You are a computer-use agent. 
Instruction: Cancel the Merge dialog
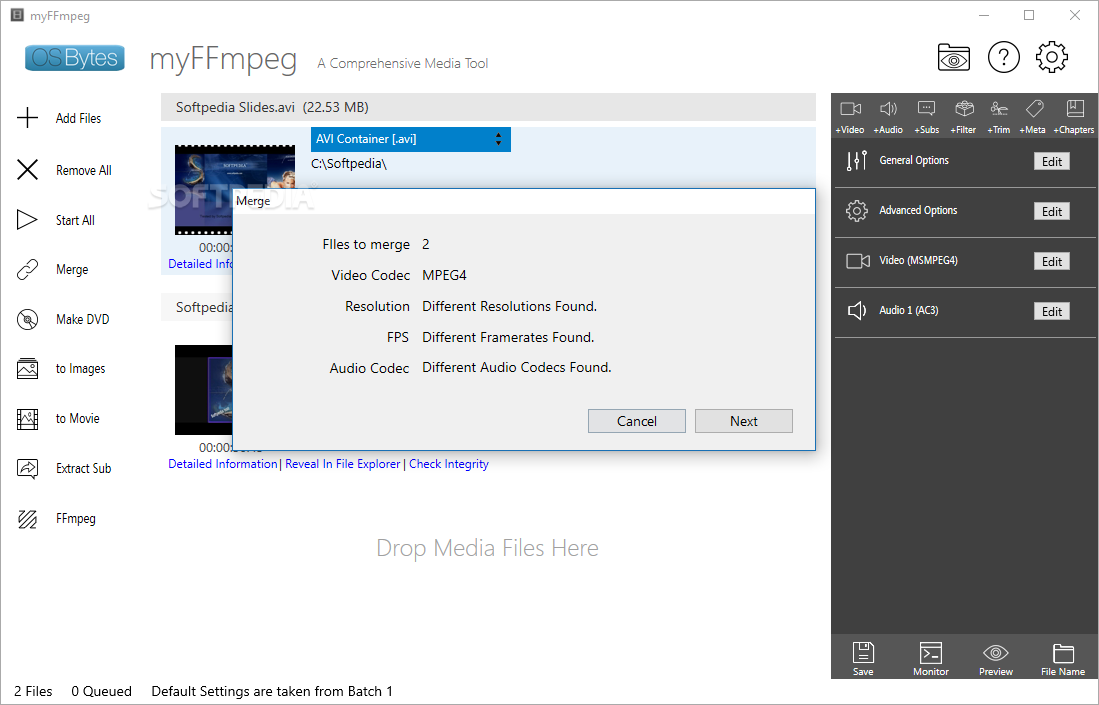pyautogui.click(x=636, y=421)
